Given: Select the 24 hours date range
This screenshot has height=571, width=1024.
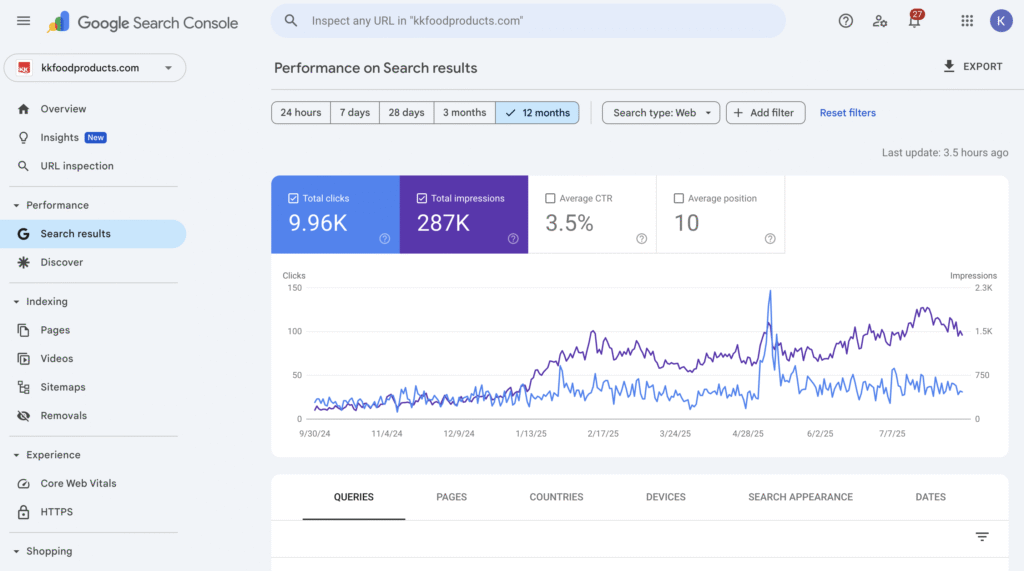Looking at the screenshot, I should pos(301,112).
